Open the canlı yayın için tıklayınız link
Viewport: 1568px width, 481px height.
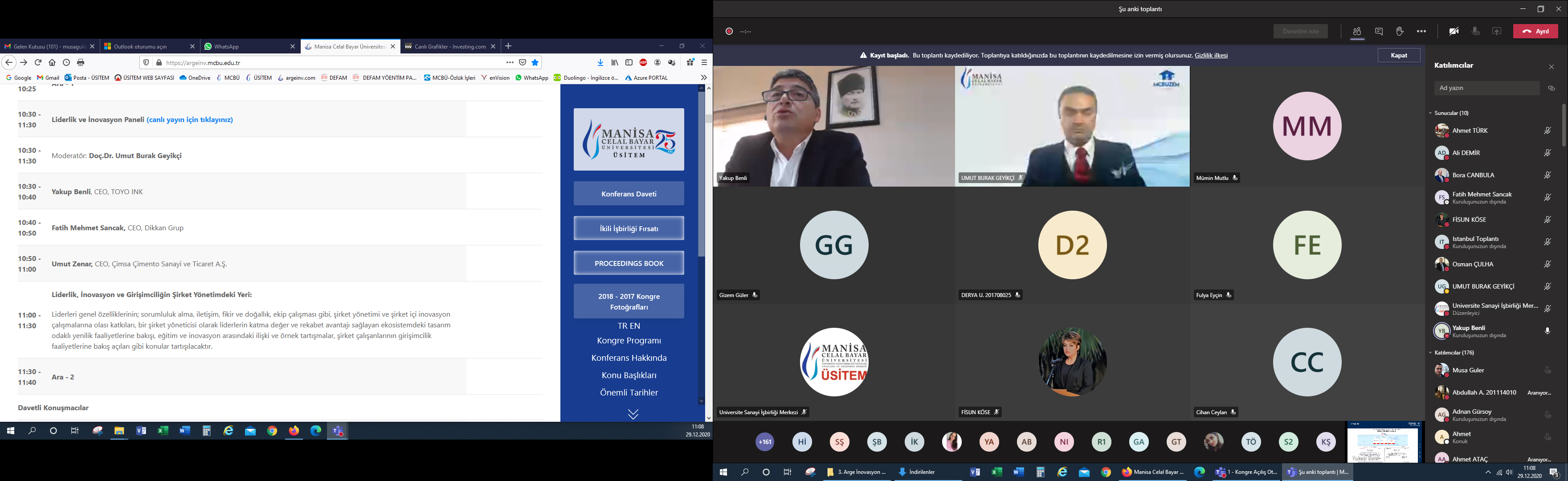click(x=190, y=120)
